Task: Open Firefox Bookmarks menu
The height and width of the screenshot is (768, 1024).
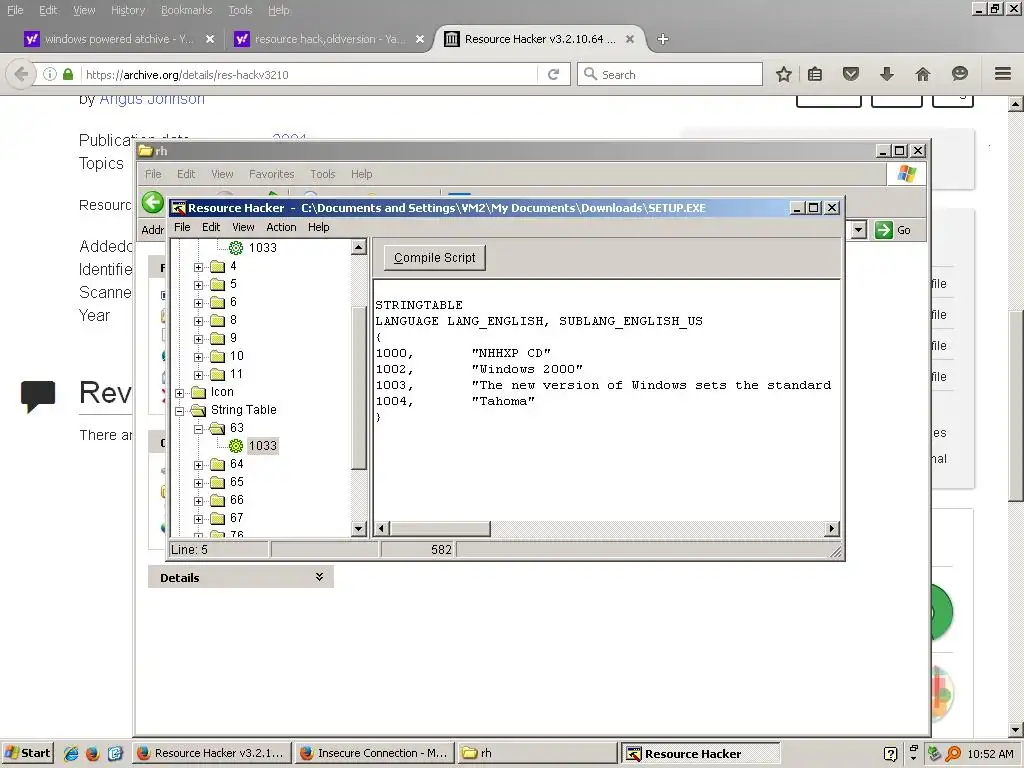Action: coord(187,10)
